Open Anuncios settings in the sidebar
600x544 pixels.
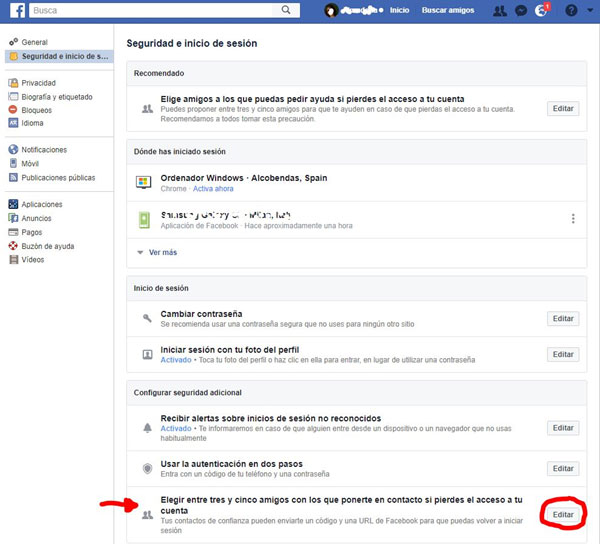[x=36, y=218]
